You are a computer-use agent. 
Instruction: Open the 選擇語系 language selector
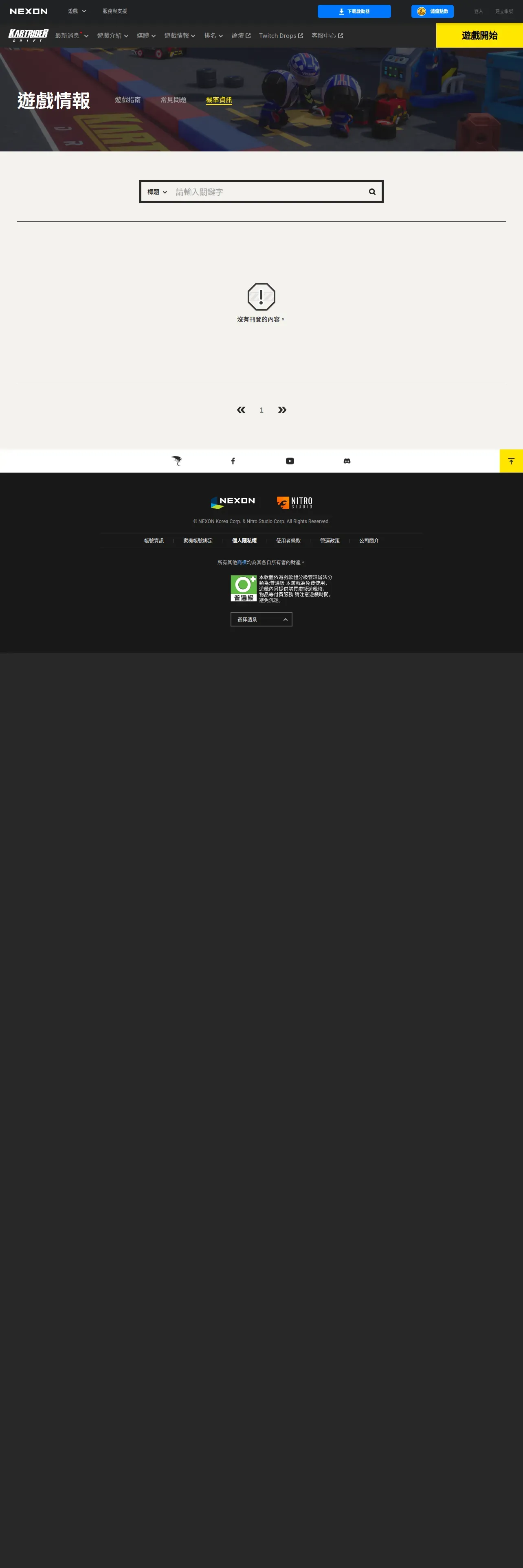click(261, 619)
